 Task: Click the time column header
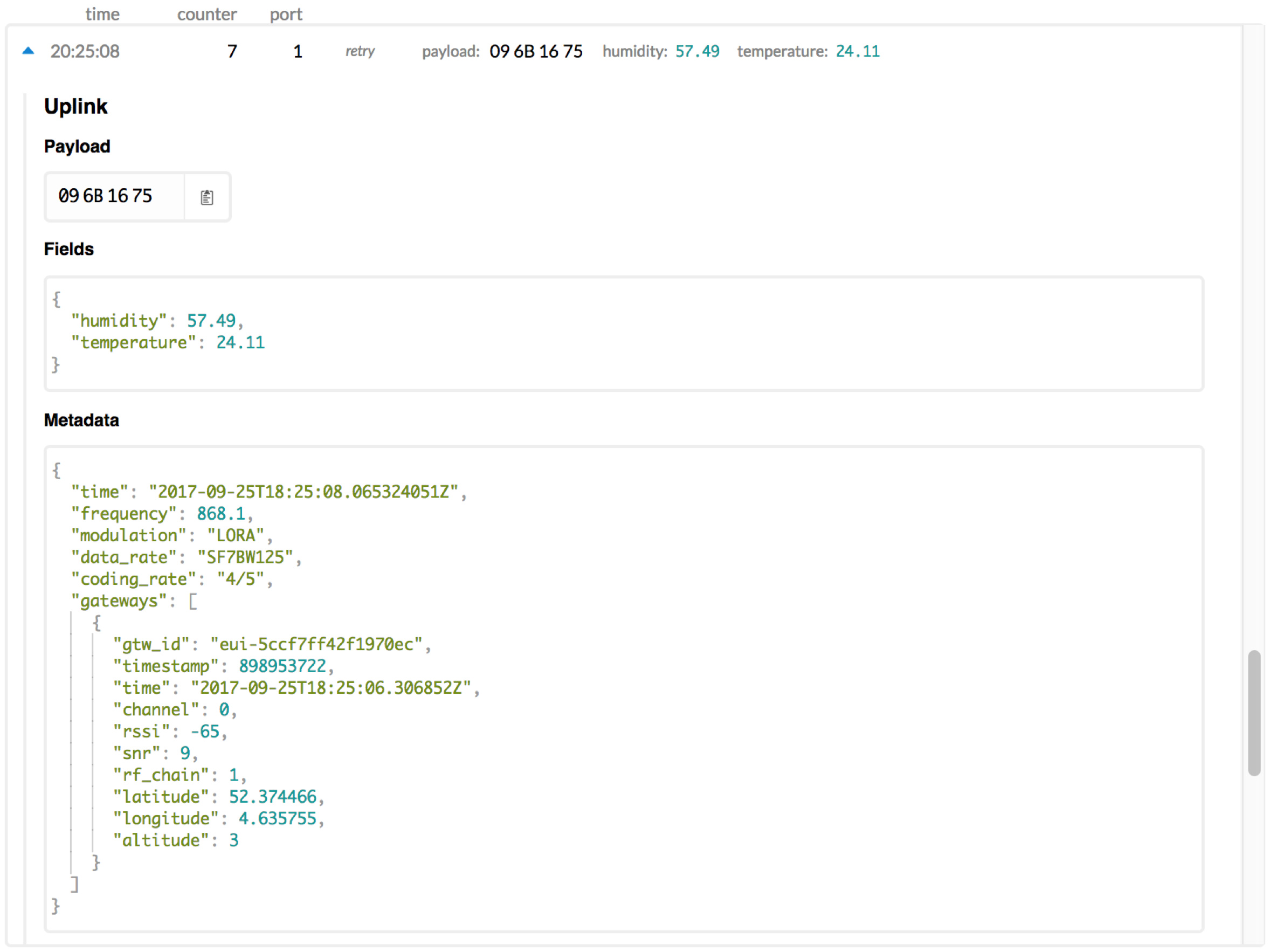pyautogui.click(x=102, y=14)
